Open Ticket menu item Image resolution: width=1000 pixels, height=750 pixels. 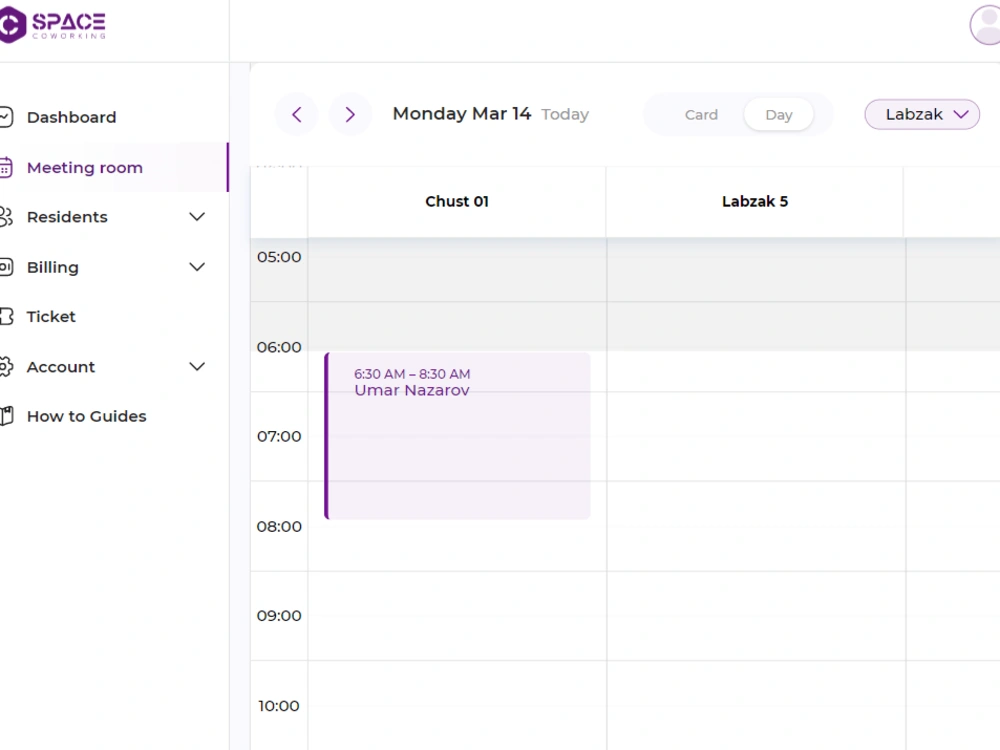(51, 317)
